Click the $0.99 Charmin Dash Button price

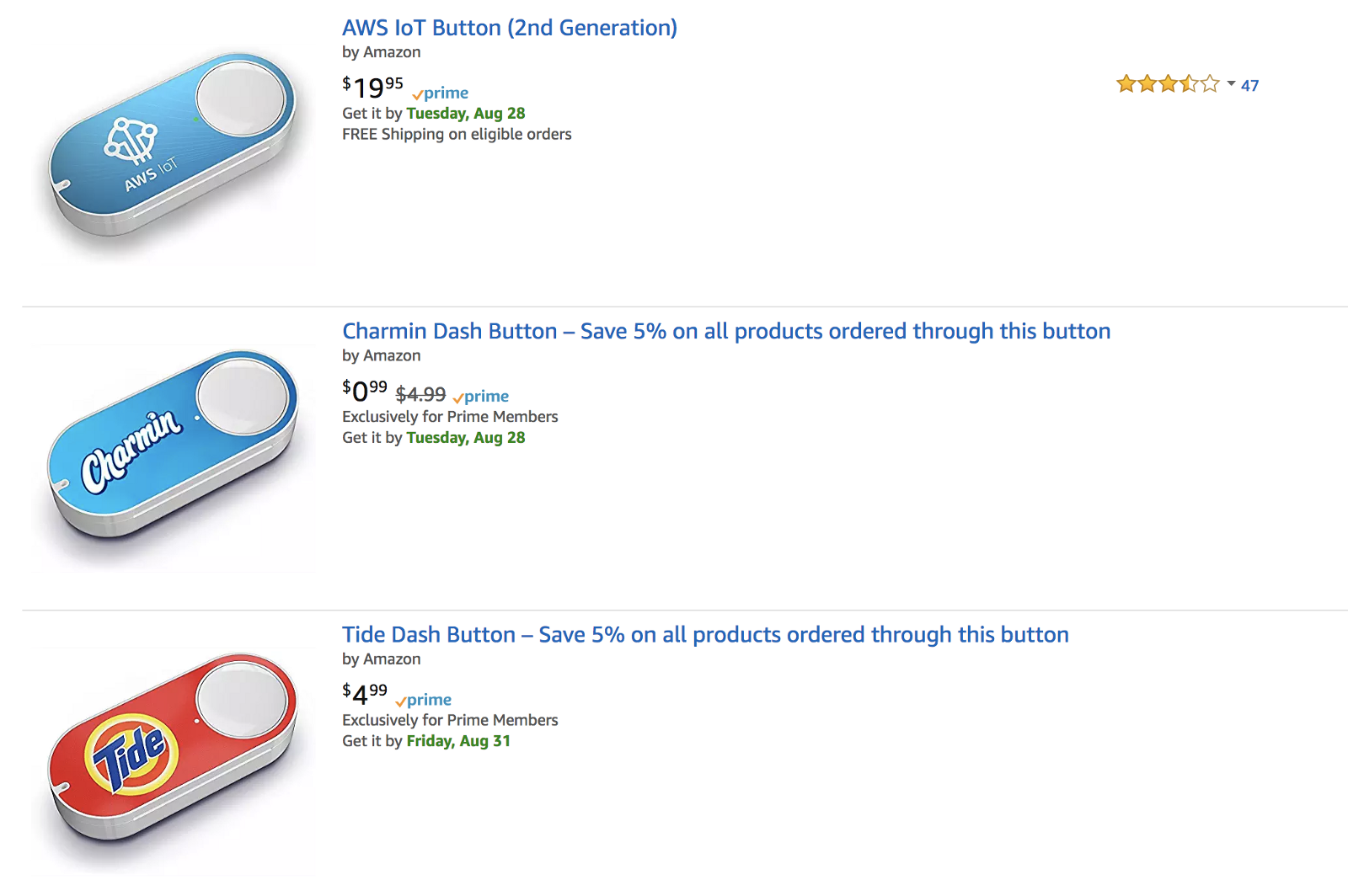pyautogui.click(x=365, y=391)
